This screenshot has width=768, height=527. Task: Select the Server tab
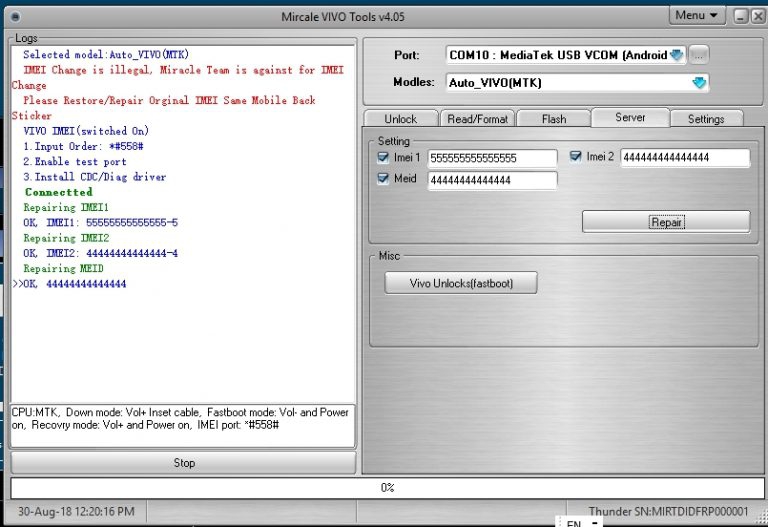(x=630, y=118)
